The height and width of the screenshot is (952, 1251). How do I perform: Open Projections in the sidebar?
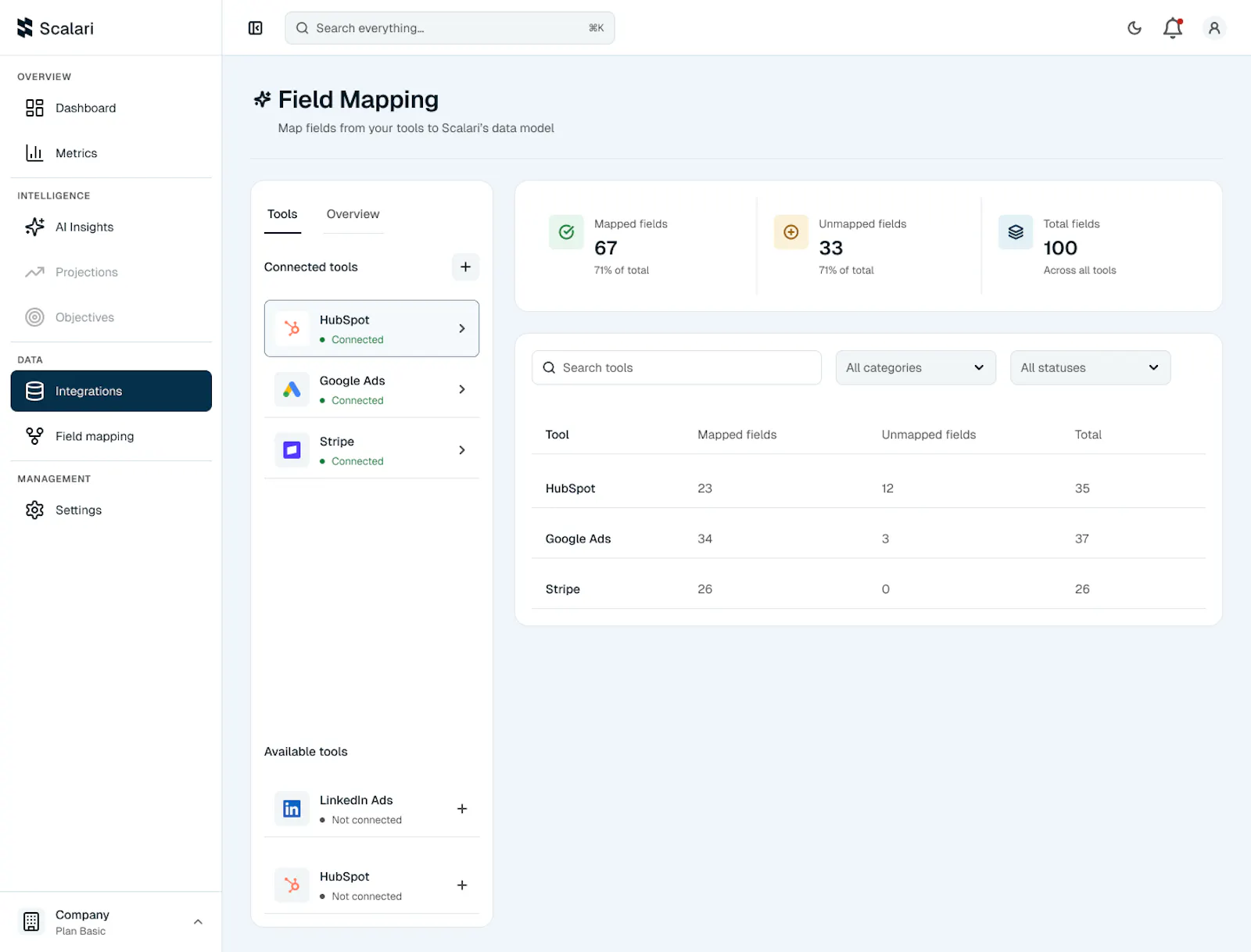click(x=111, y=272)
